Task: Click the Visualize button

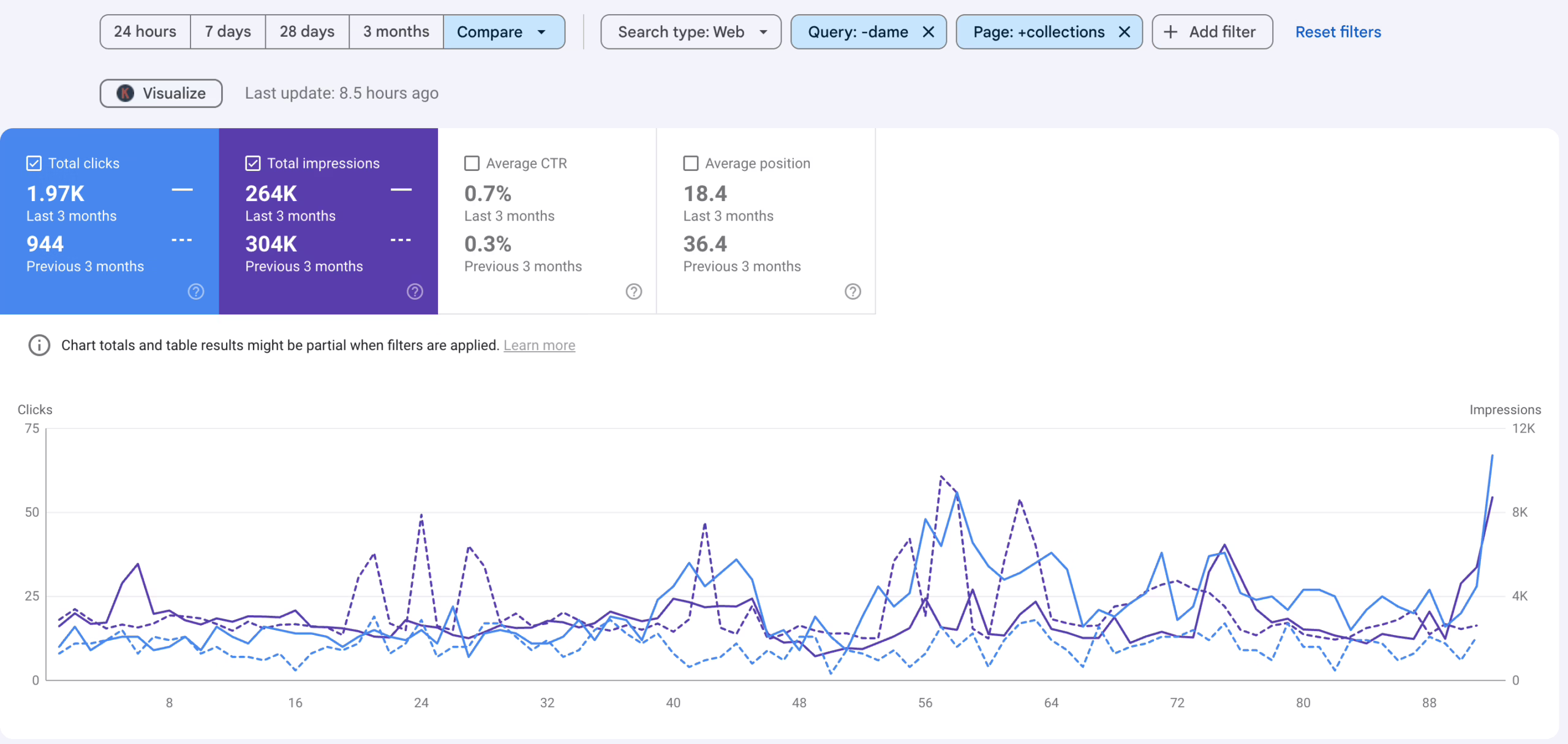Action: (x=161, y=93)
